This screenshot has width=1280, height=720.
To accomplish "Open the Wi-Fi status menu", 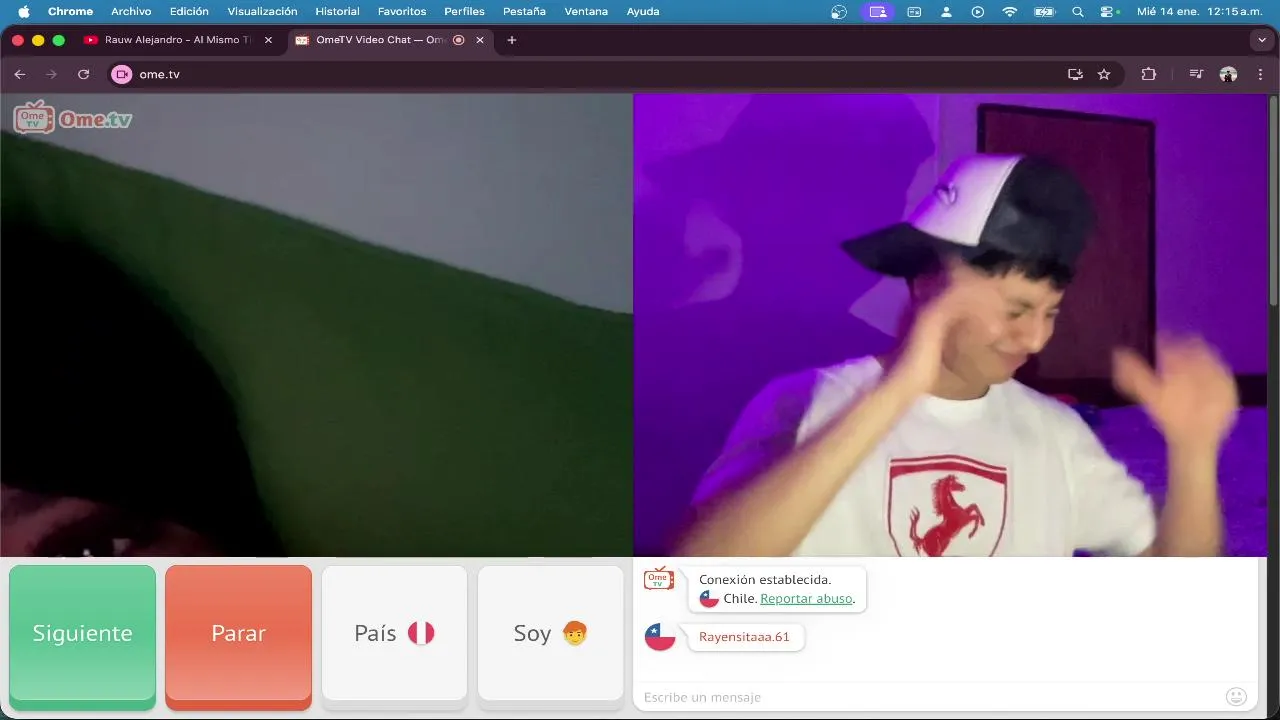I will 1010,12.
